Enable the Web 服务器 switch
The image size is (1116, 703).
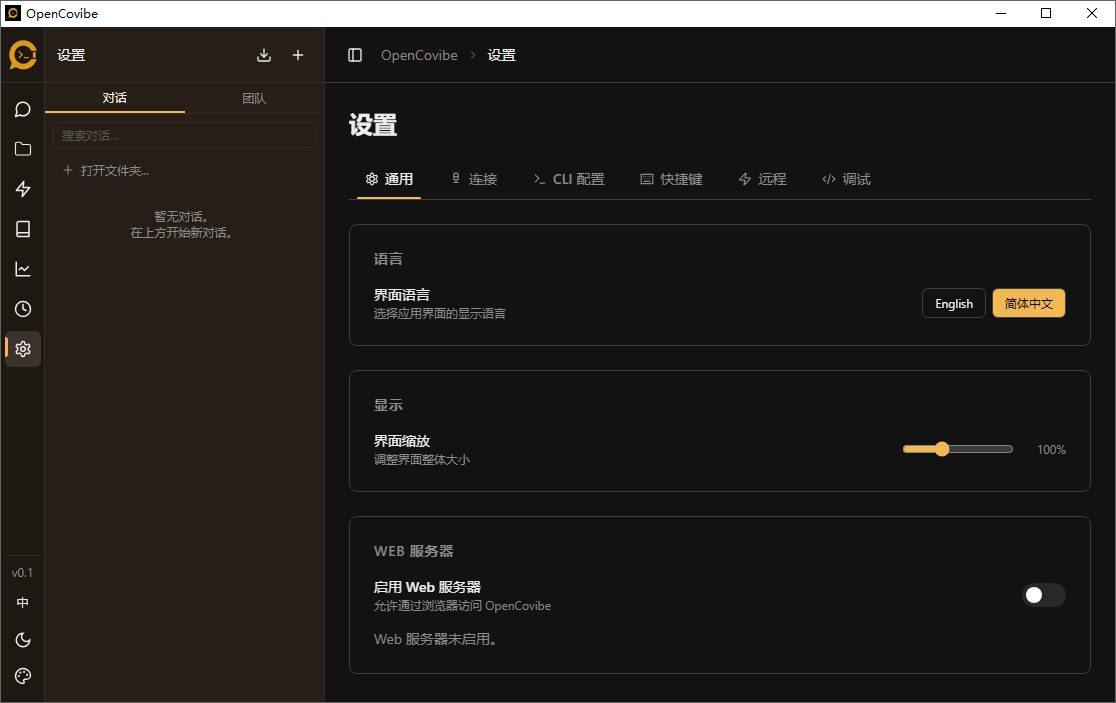[x=1043, y=595]
